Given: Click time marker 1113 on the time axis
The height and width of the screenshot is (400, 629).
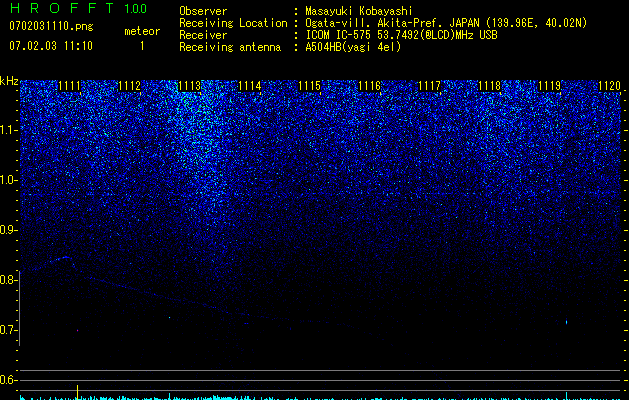Looking at the screenshot, I should click(x=189, y=86).
